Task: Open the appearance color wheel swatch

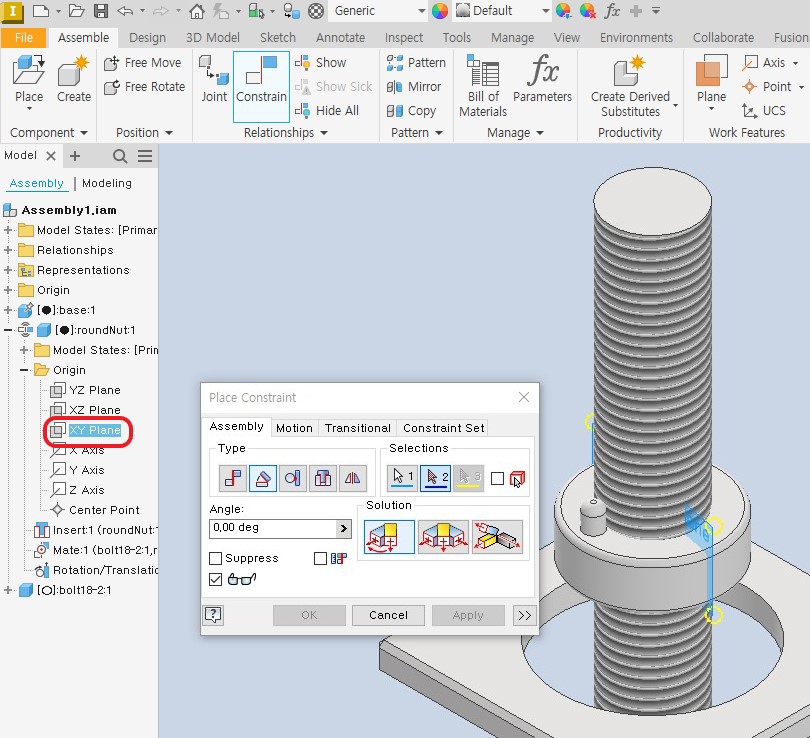Action: (440, 11)
